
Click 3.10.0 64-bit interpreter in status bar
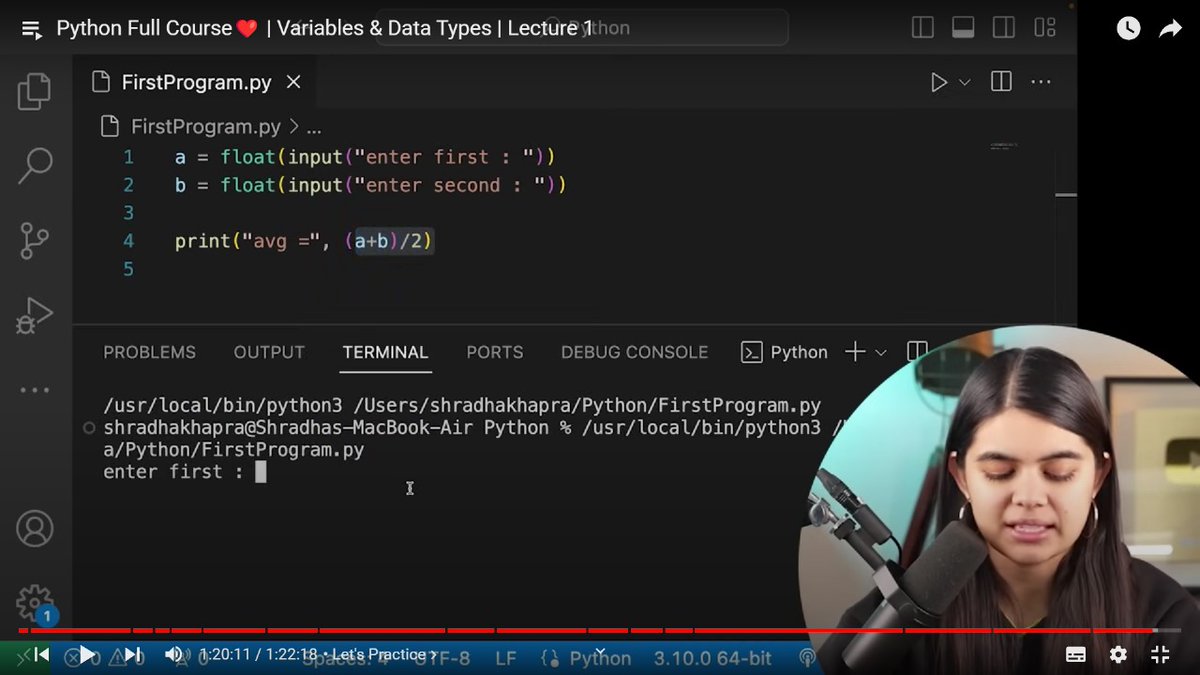point(713,658)
